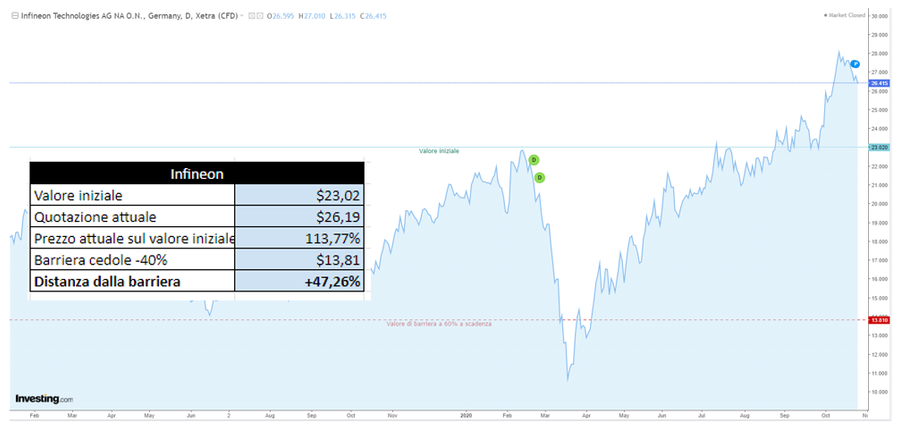Click 'Prezzo attuale sul valore iniziale' label
The width and height of the screenshot is (900, 431).
(x=134, y=239)
